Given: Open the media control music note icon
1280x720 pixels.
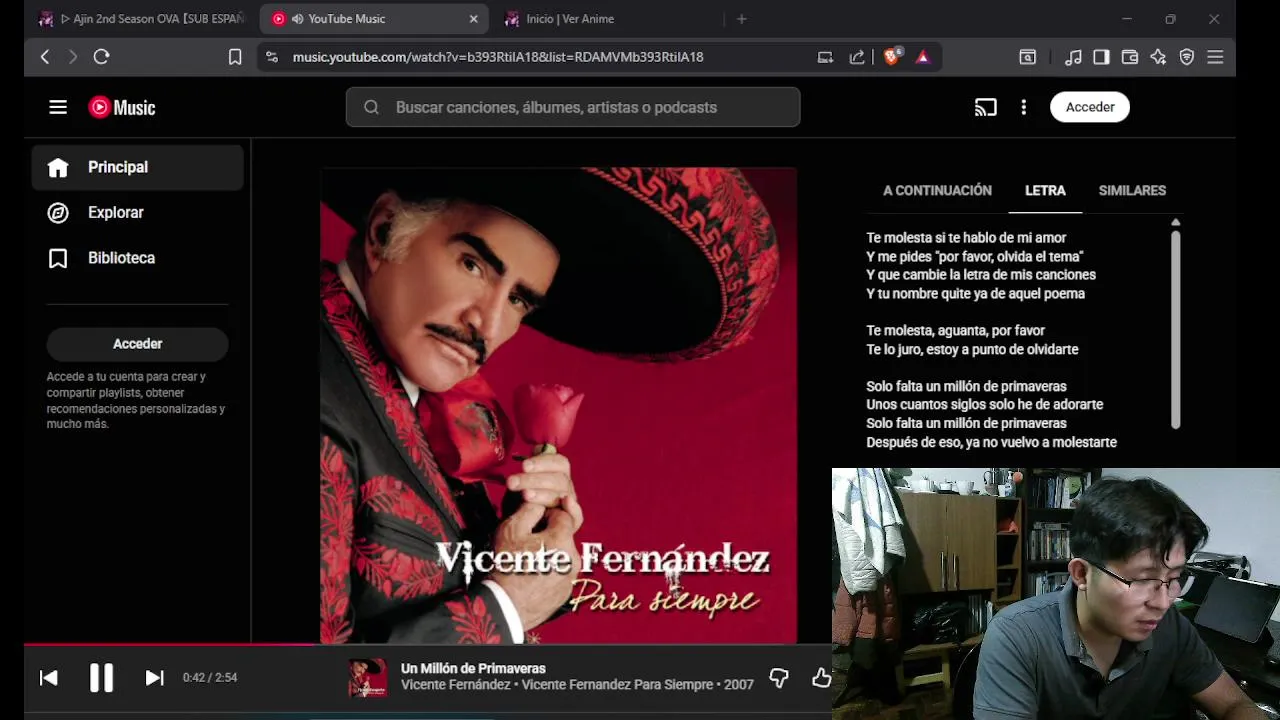Looking at the screenshot, I should tap(1073, 57).
